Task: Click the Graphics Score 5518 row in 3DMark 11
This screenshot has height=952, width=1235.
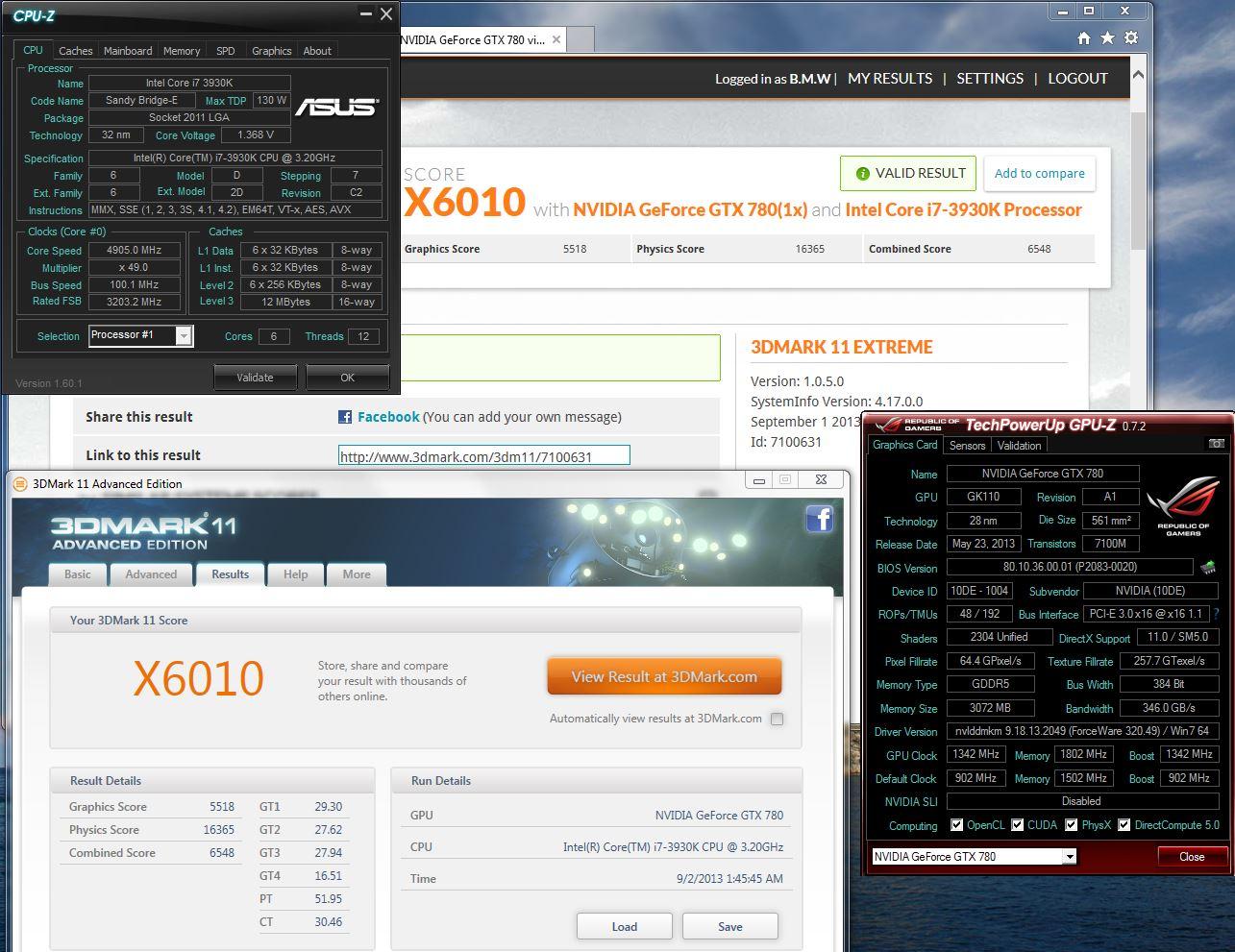Action: coord(152,807)
